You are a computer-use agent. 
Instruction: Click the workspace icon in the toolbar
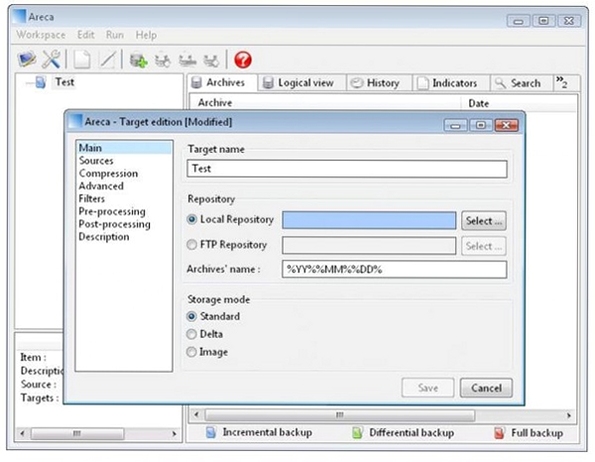pos(26,59)
